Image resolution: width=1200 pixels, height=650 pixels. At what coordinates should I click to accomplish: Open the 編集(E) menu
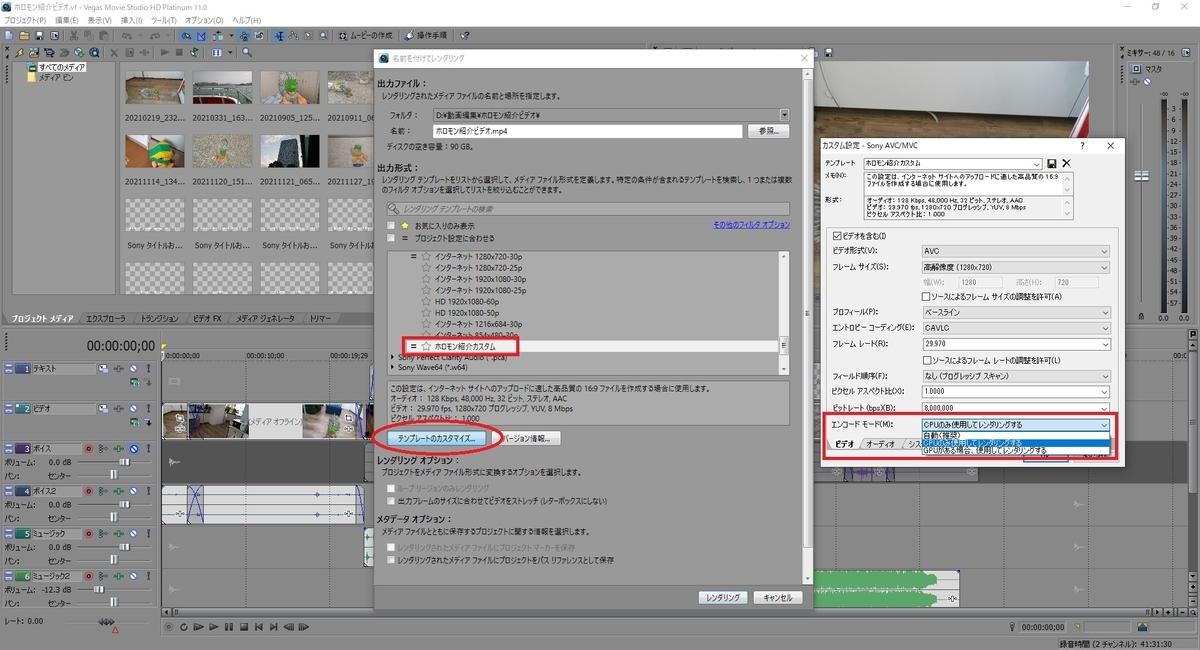67,20
